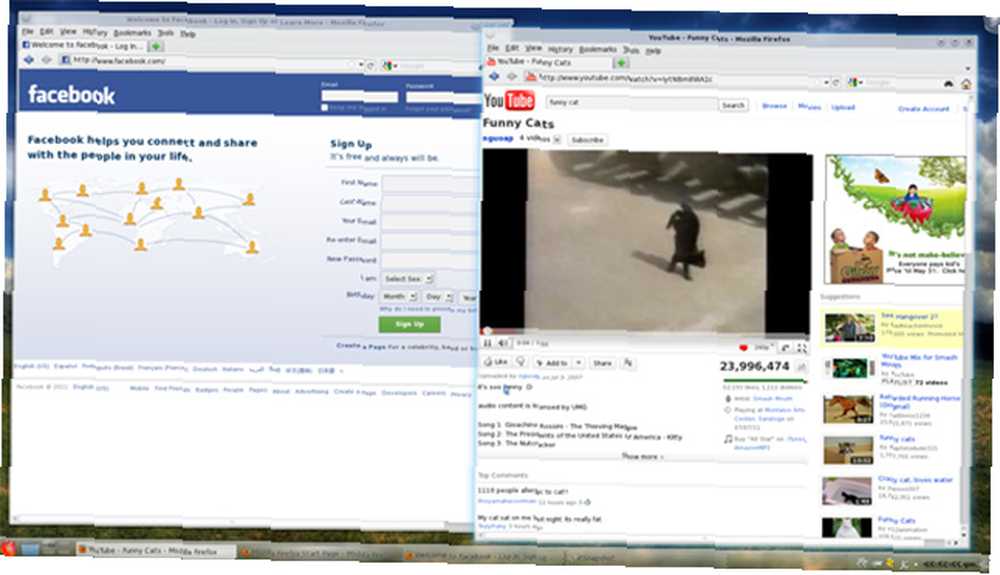Expand the uploader's videos dropdown arrow
1000x575 pixels.
pos(557,139)
